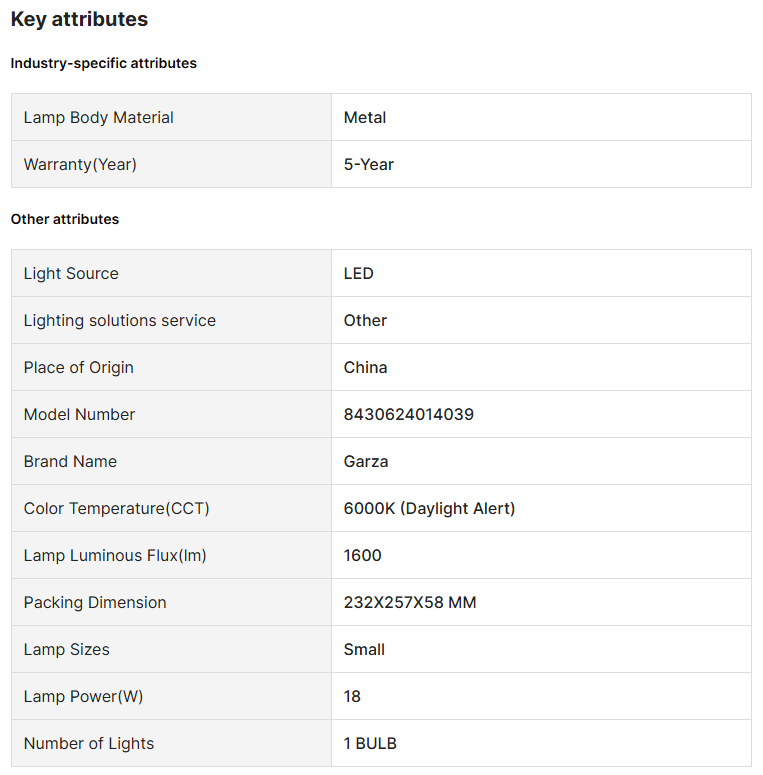Click the Other attributes subheading

coord(65,219)
